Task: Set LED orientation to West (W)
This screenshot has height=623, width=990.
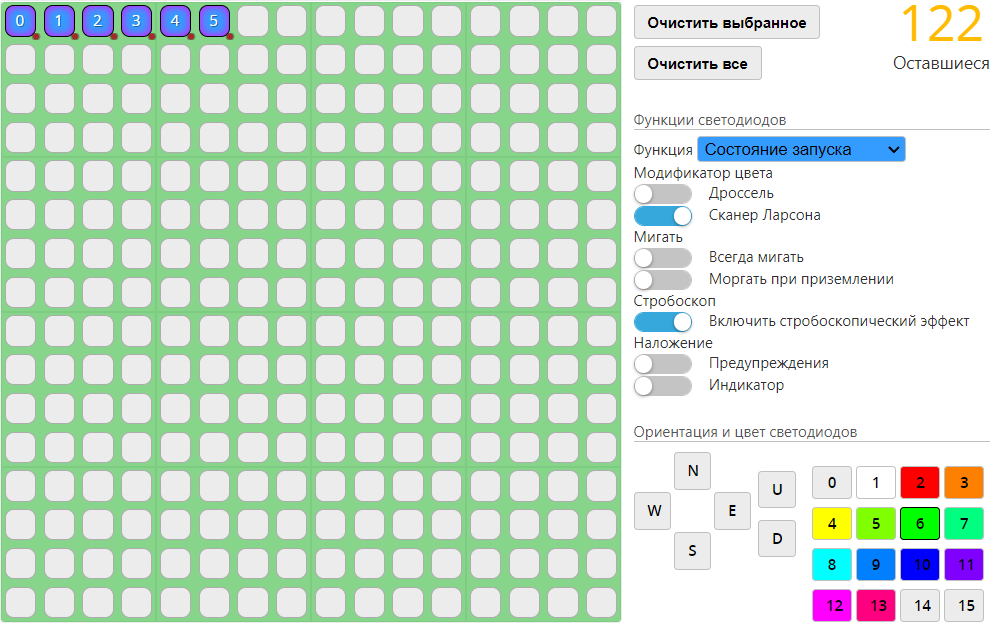Action: point(652,511)
